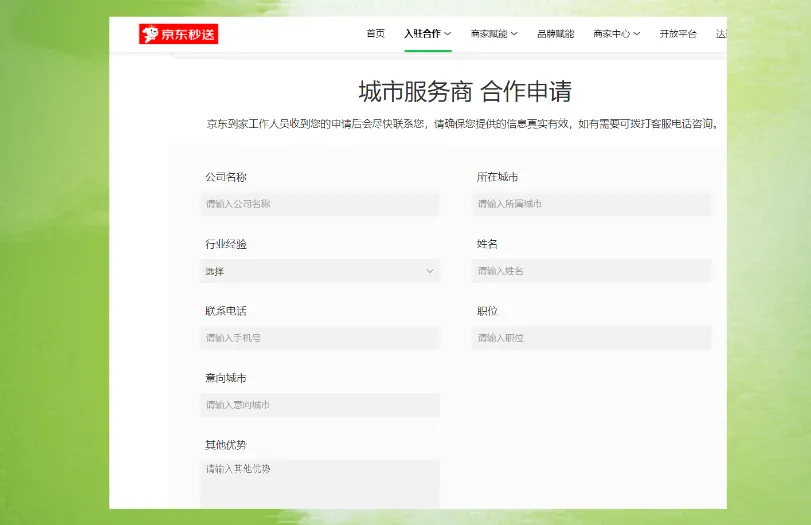Image resolution: width=811 pixels, height=525 pixels.
Task: Click the 姓名 input field
Action: point(592,271)
